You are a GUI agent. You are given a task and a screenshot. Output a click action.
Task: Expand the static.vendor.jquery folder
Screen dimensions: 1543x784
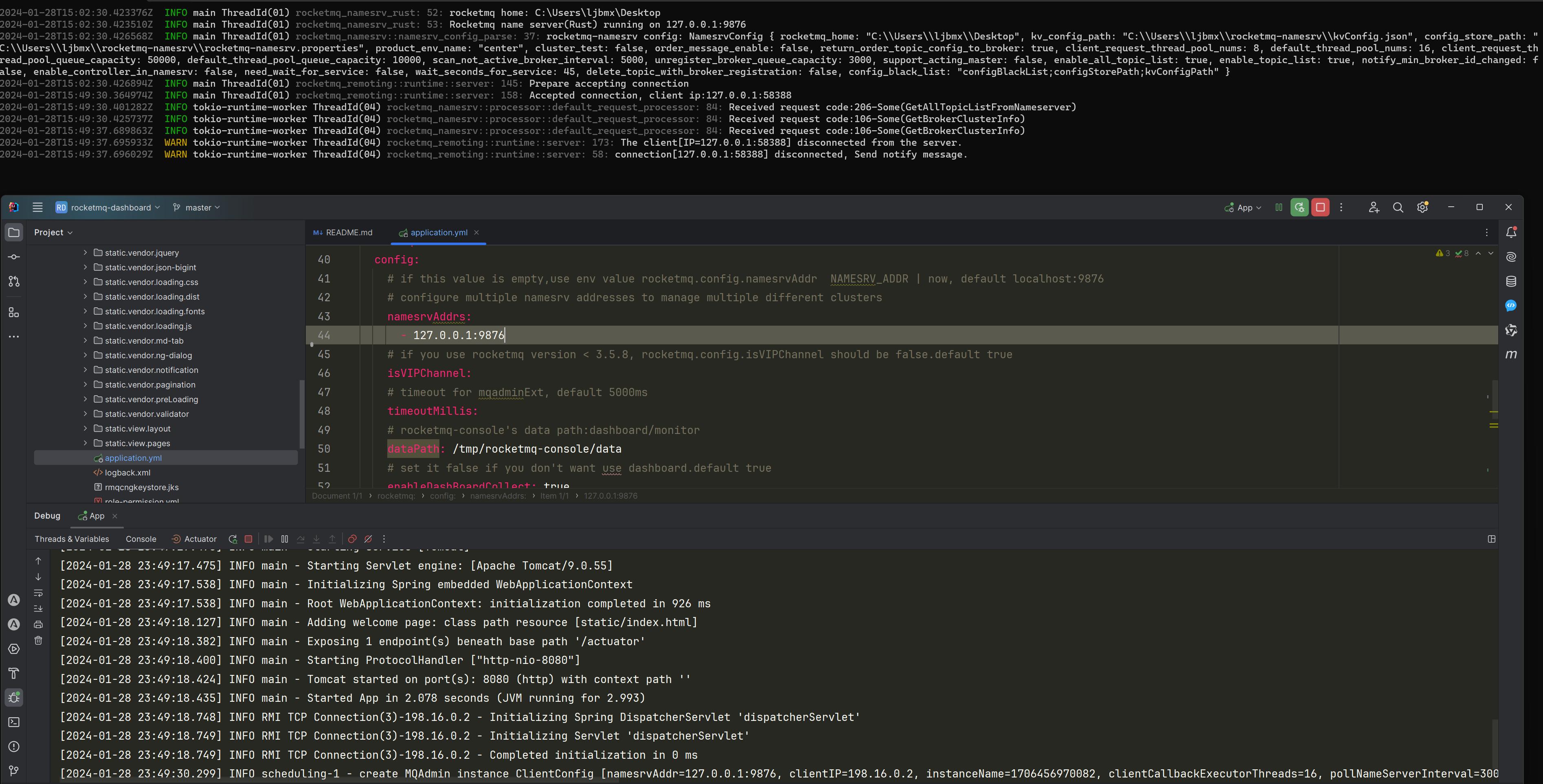pos(85,253)
